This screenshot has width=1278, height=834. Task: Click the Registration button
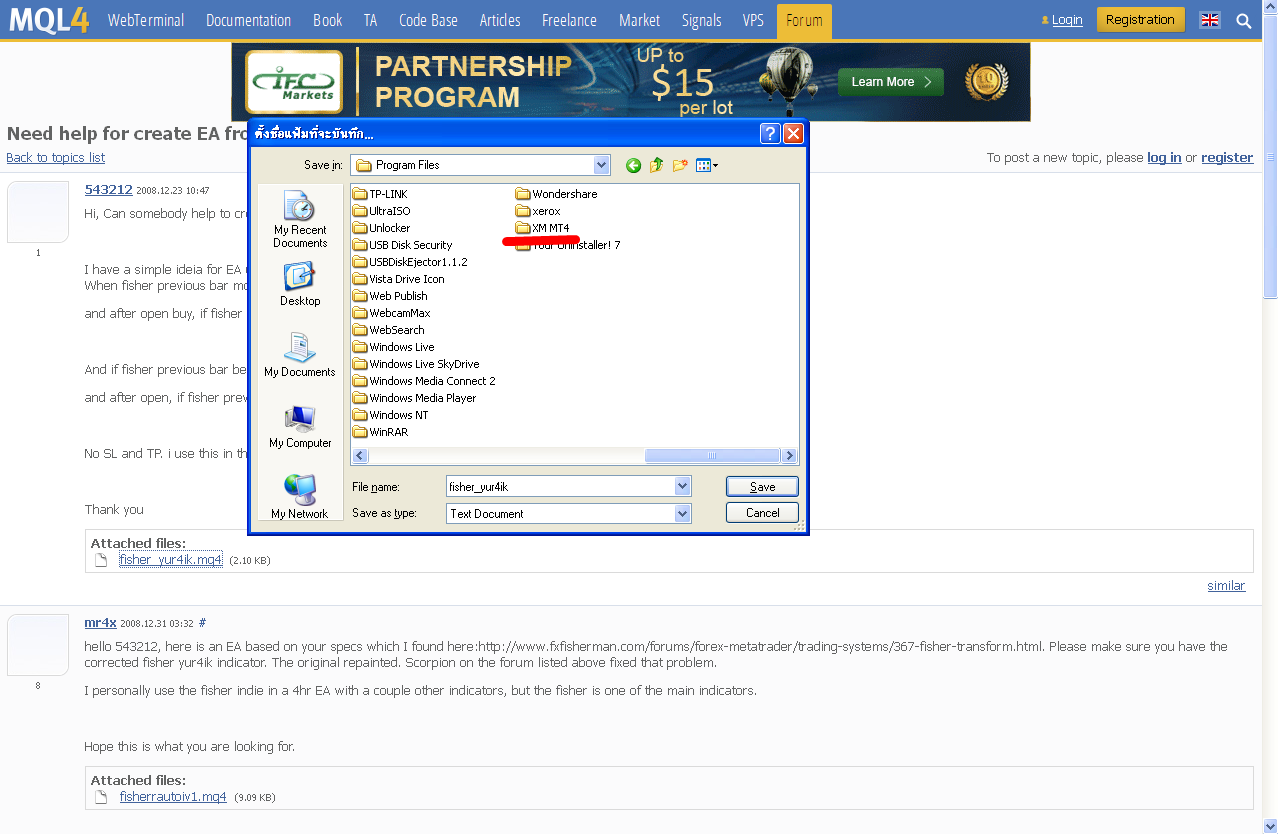click(1140, 20)
